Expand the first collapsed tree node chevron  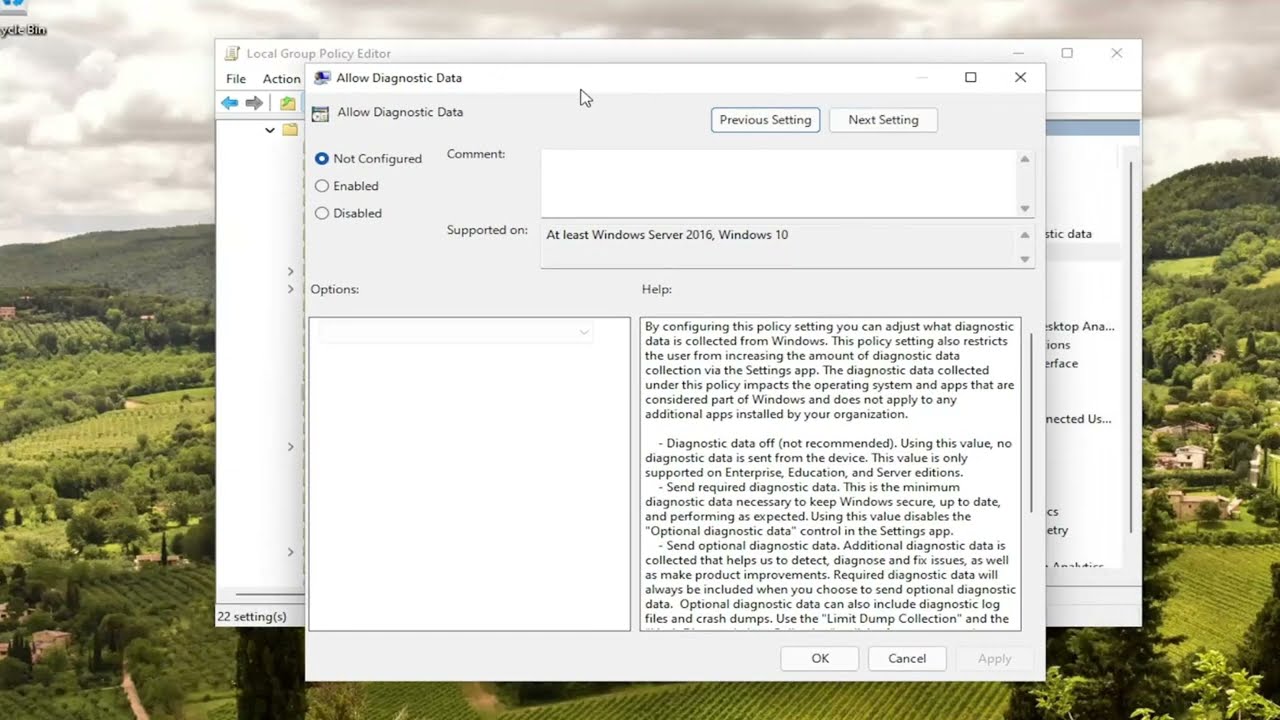[x=291, y=271]
